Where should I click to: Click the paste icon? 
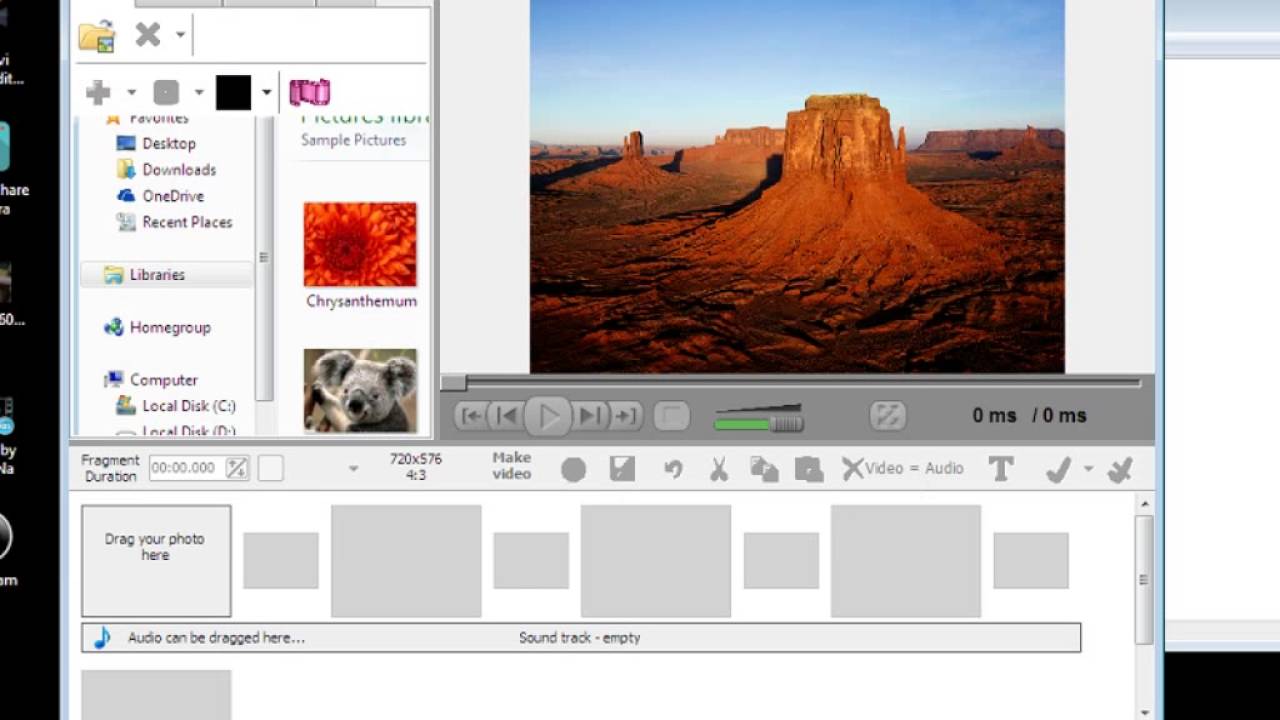pos(808,469)
